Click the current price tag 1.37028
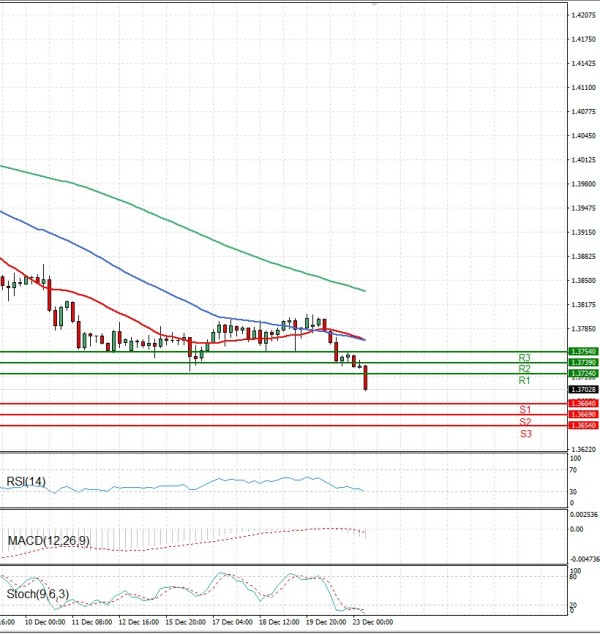 point(582,389)
